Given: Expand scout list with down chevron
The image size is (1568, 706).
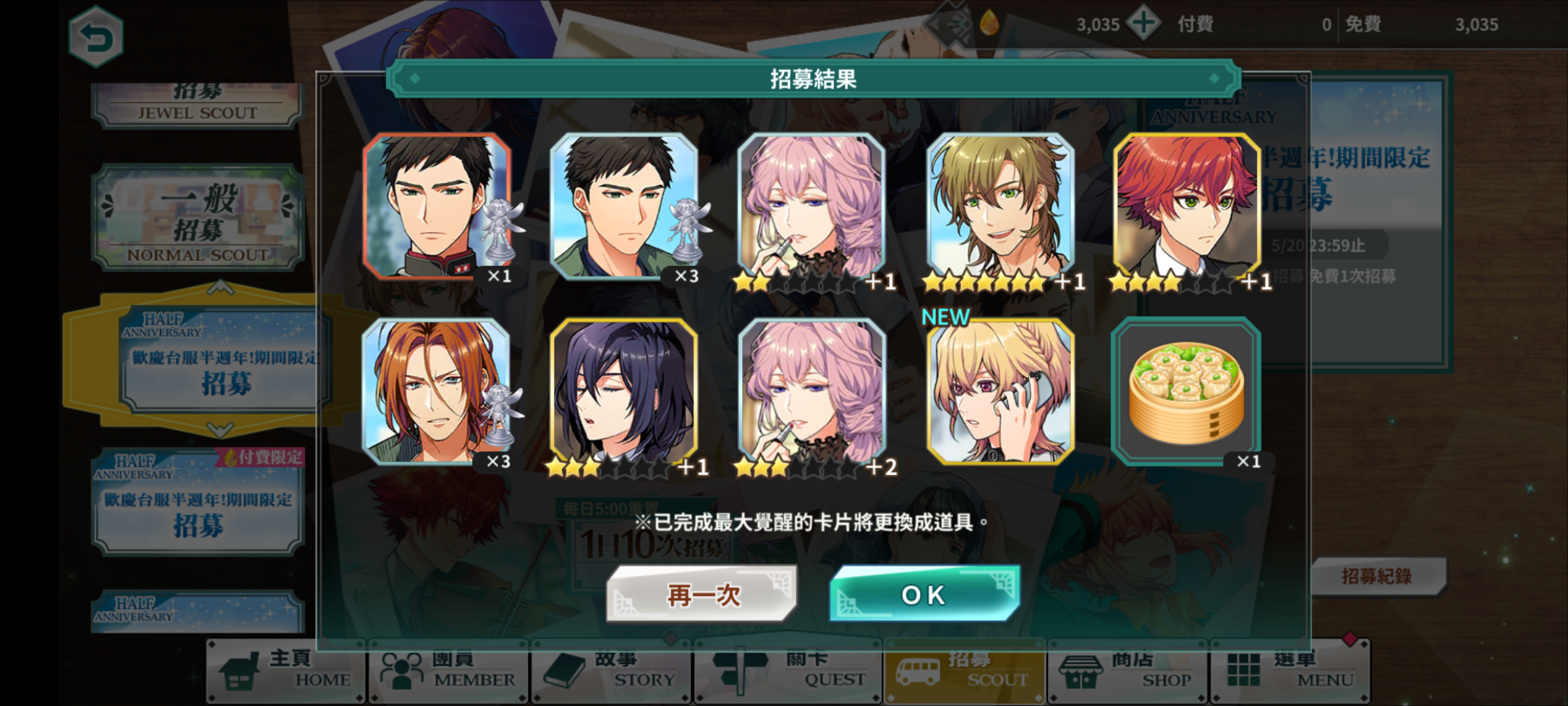Looking at the screenshot, I should [x=220, y=429].
